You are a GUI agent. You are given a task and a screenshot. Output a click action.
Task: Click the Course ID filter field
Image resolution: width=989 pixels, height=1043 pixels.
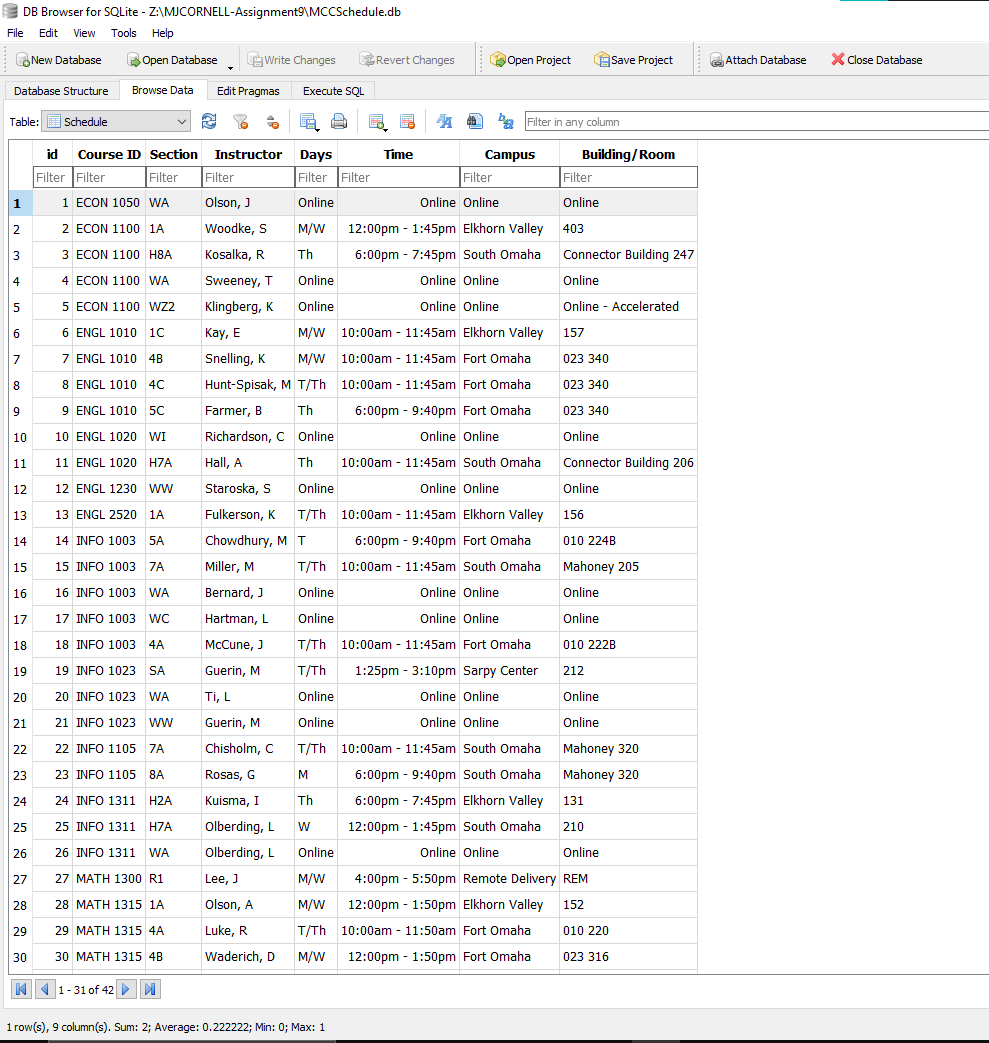click(x=109, y=177)
